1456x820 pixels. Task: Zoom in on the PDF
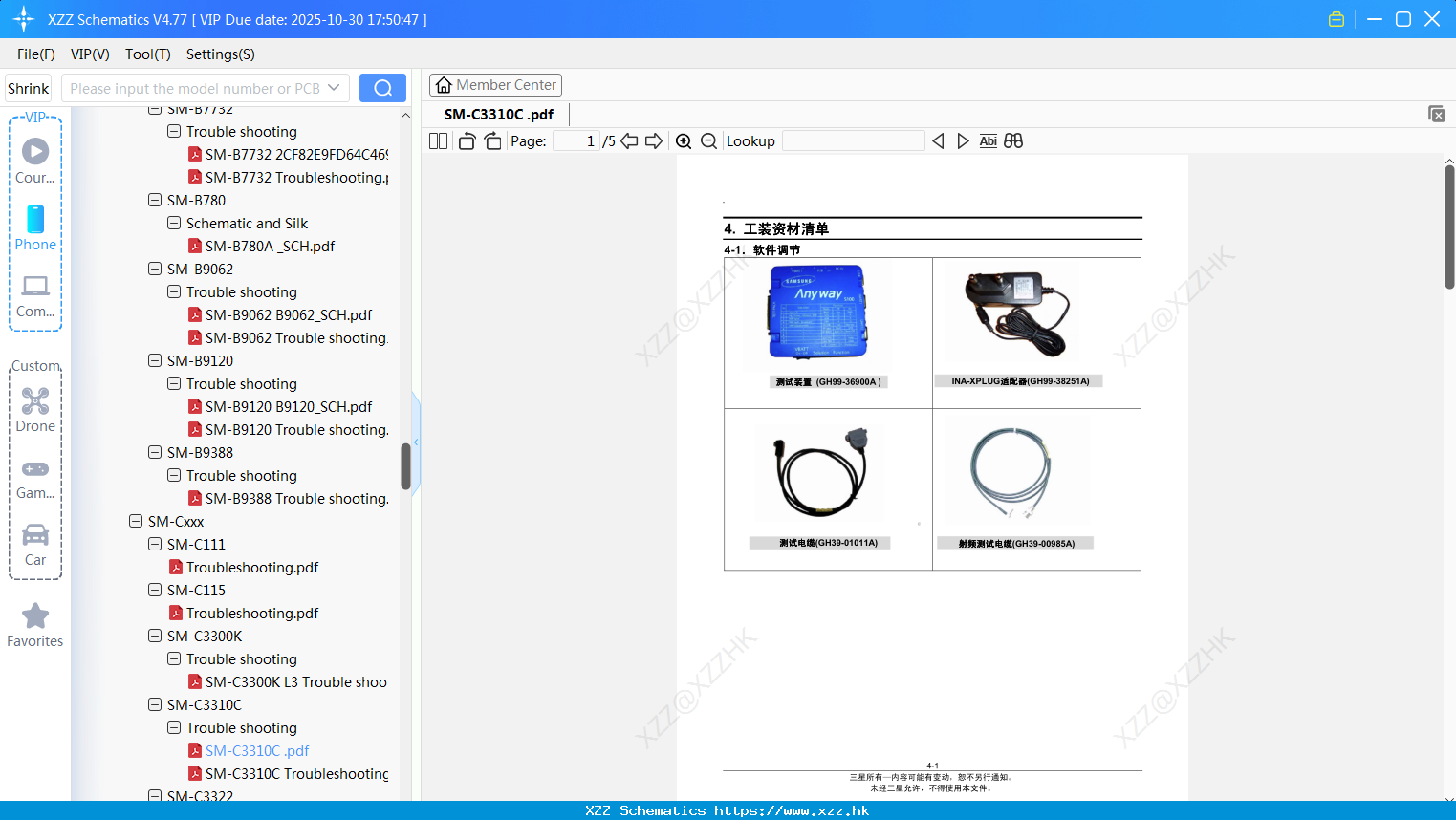[x=684, y=140]
